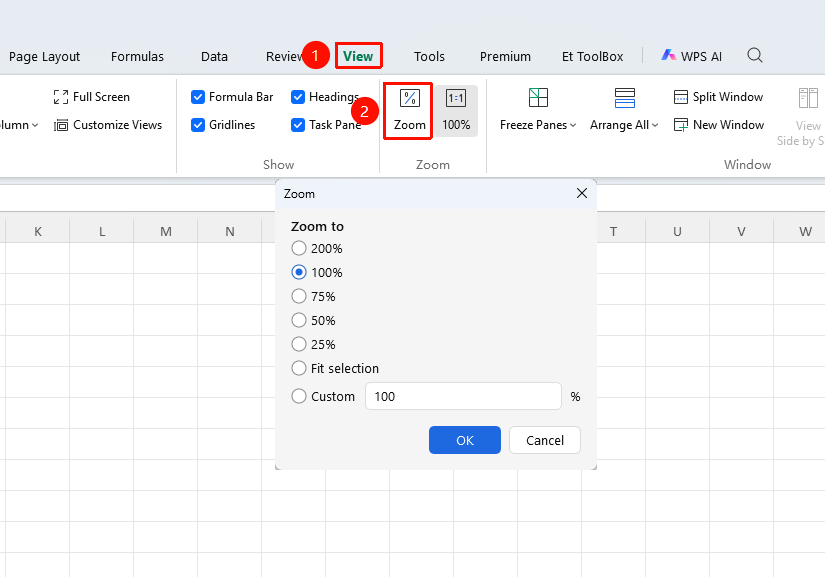The image size is (825, 577).
Task: Choose the Custom zoom radio button
Action: pyautogui.click(x=299, y=396)
